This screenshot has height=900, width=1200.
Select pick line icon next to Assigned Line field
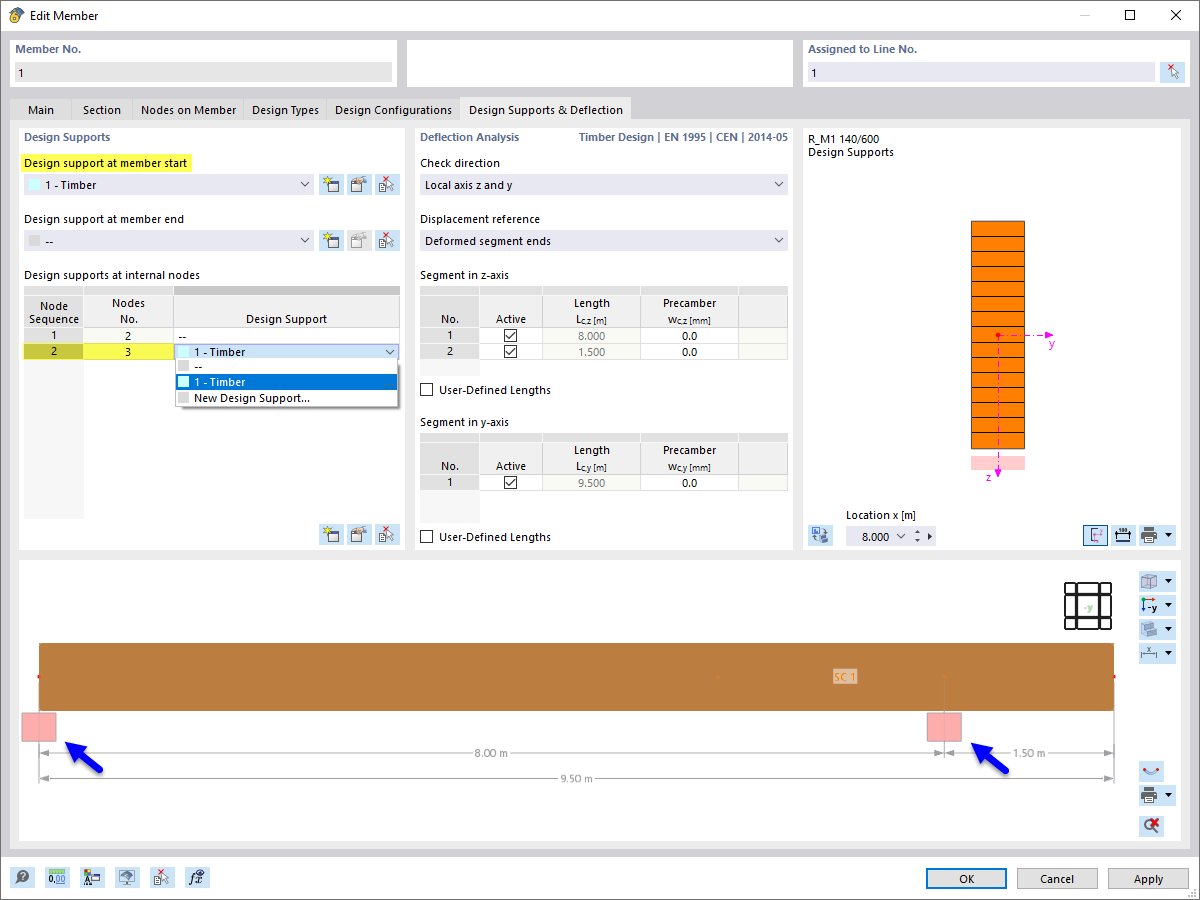[x=1172, y=72]
